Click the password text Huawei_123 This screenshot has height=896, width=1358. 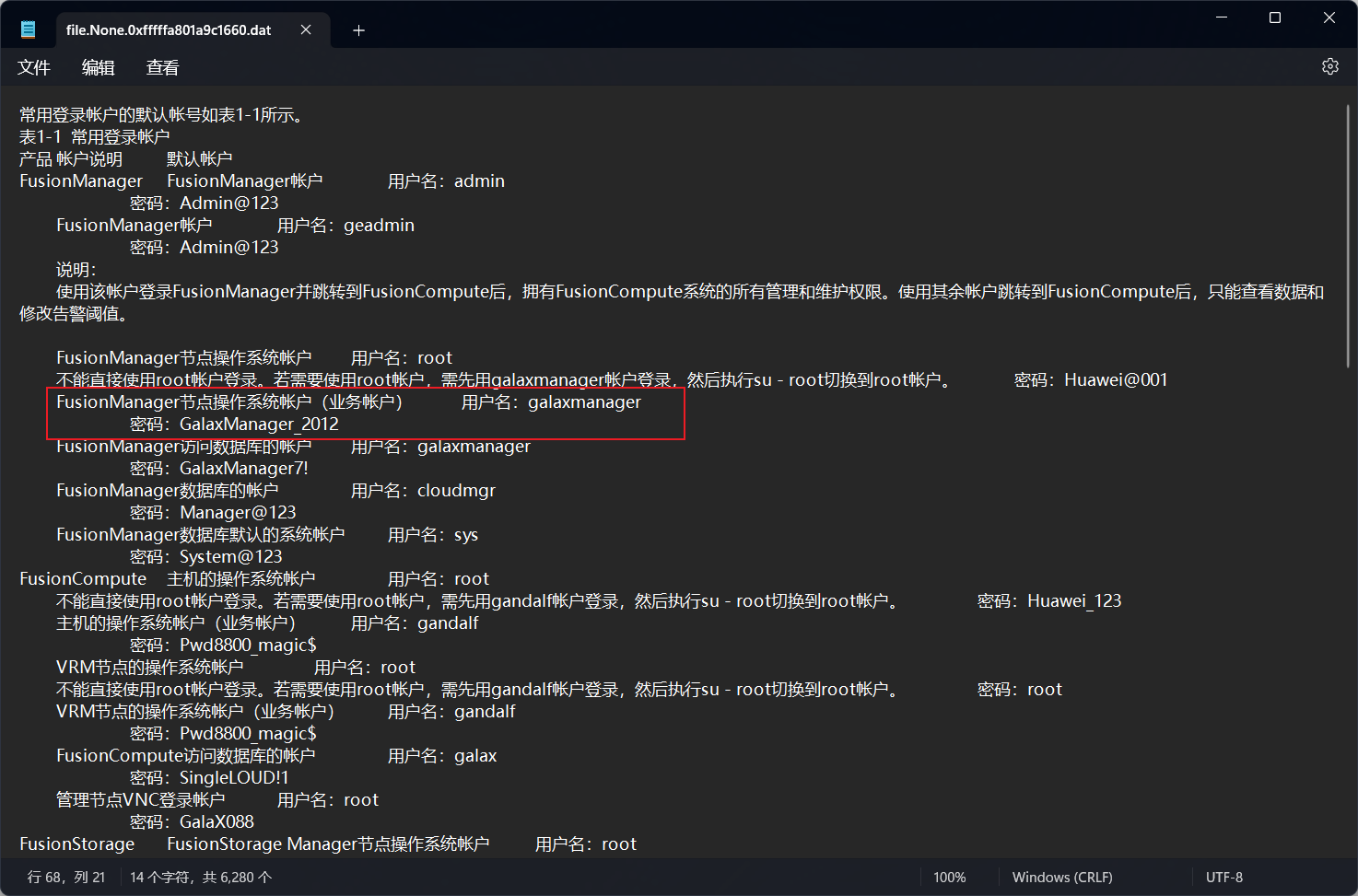point(1074,601)
